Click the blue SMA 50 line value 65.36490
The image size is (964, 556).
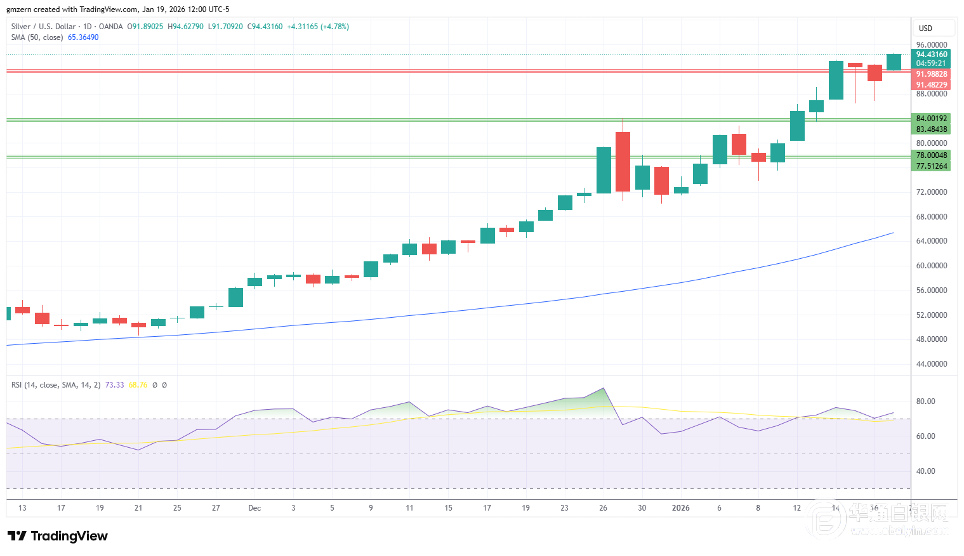(x=82, y=37)
